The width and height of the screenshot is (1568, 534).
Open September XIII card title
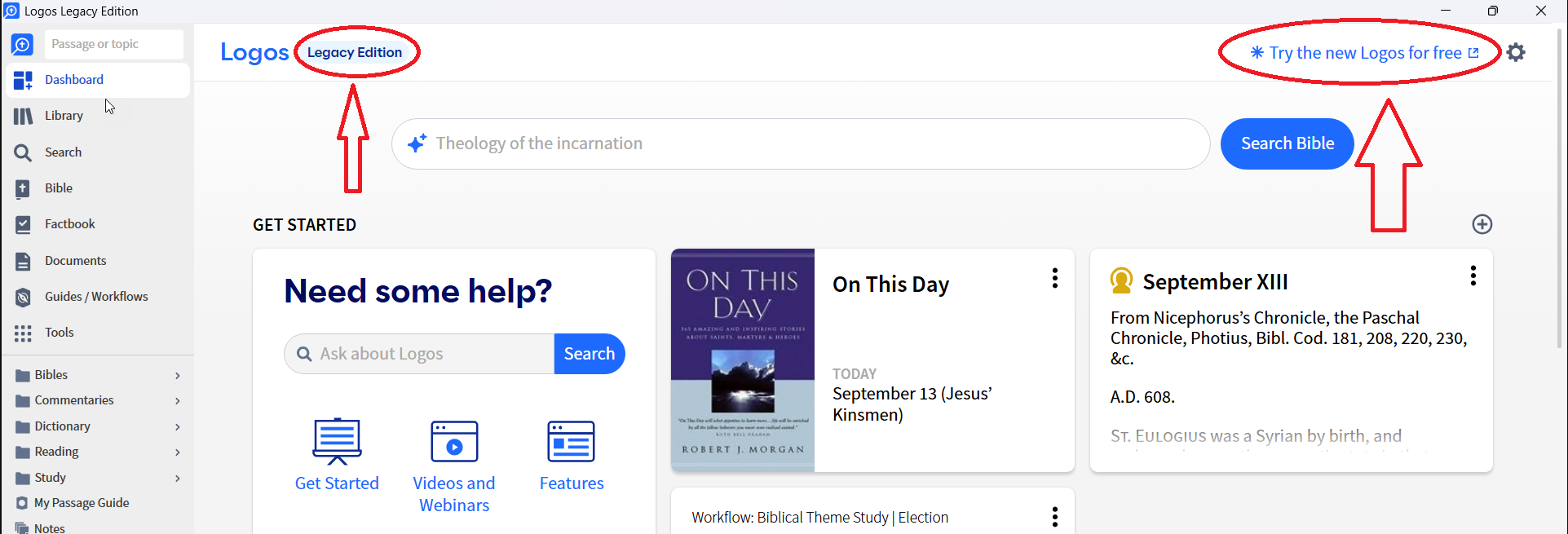point(1215,282)
